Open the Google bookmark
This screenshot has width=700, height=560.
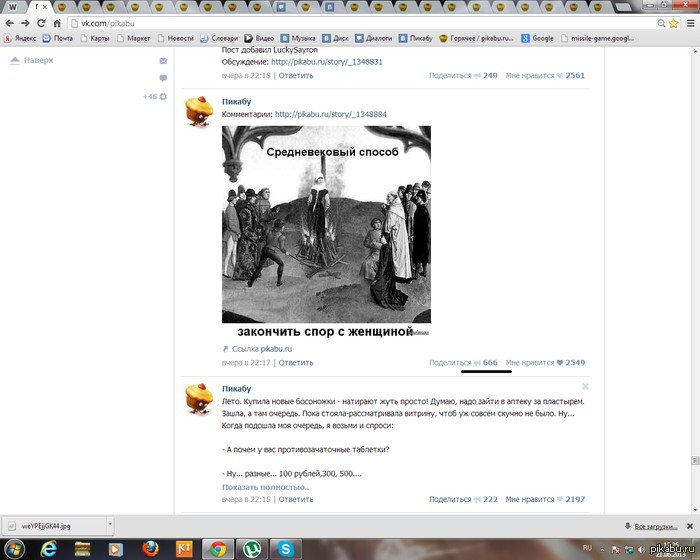click(538, 38)
